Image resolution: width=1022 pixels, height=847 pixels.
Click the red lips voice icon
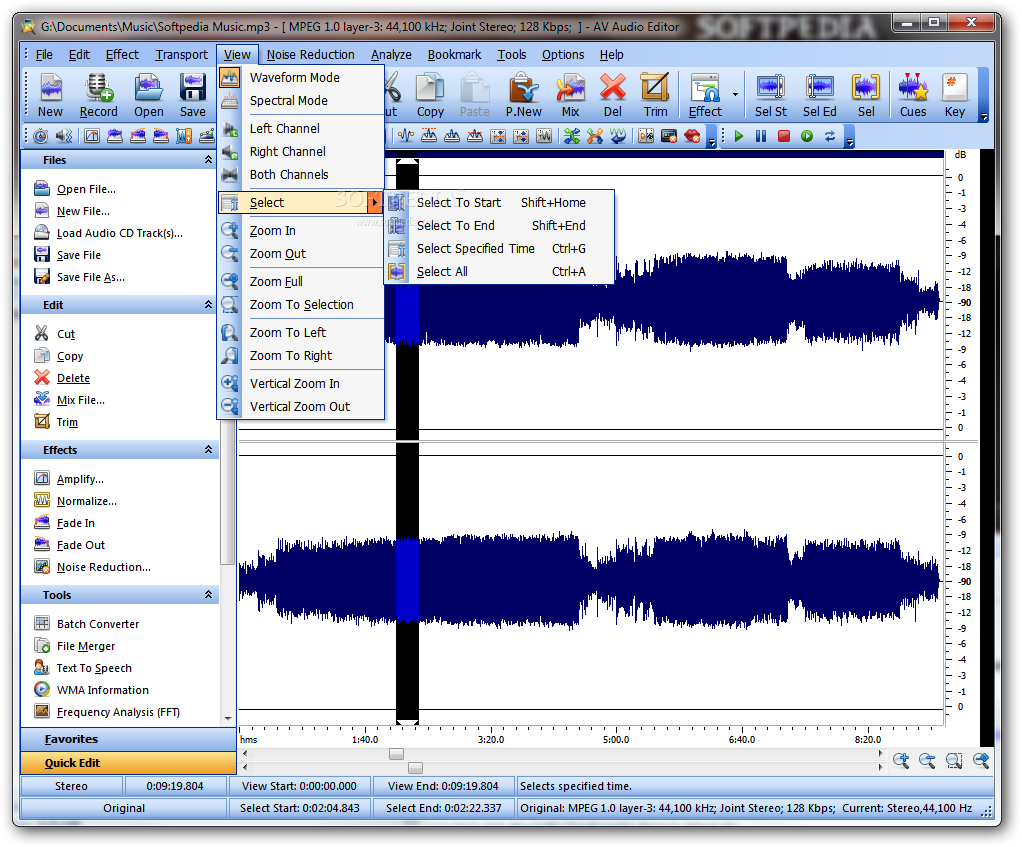point(692,136)
